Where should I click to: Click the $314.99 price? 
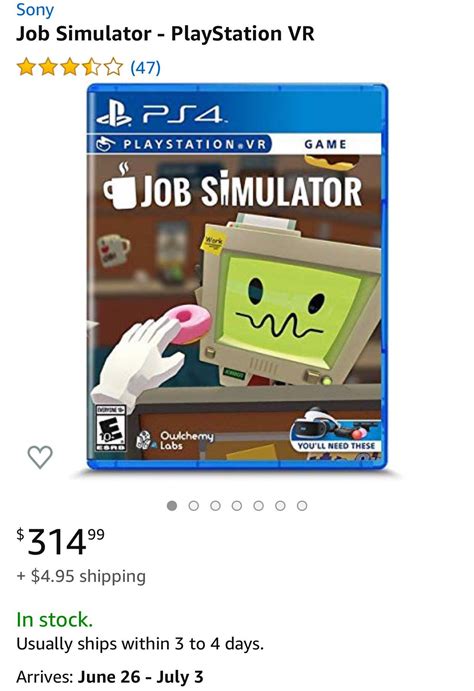coord(61,542)
